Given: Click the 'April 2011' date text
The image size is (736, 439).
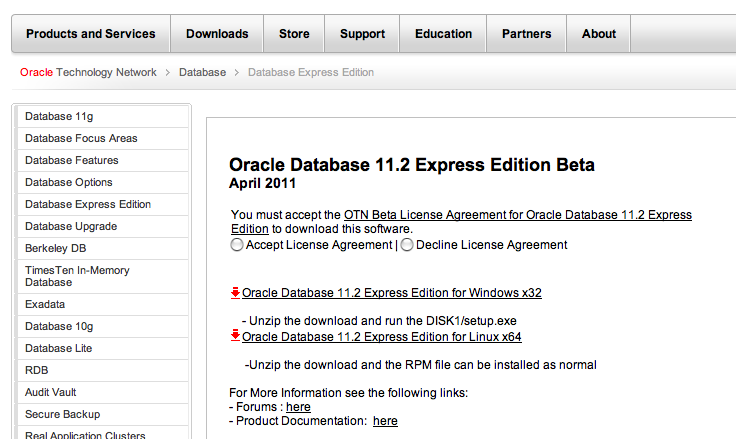Looking at the screenshot, I should click(262, 183).
